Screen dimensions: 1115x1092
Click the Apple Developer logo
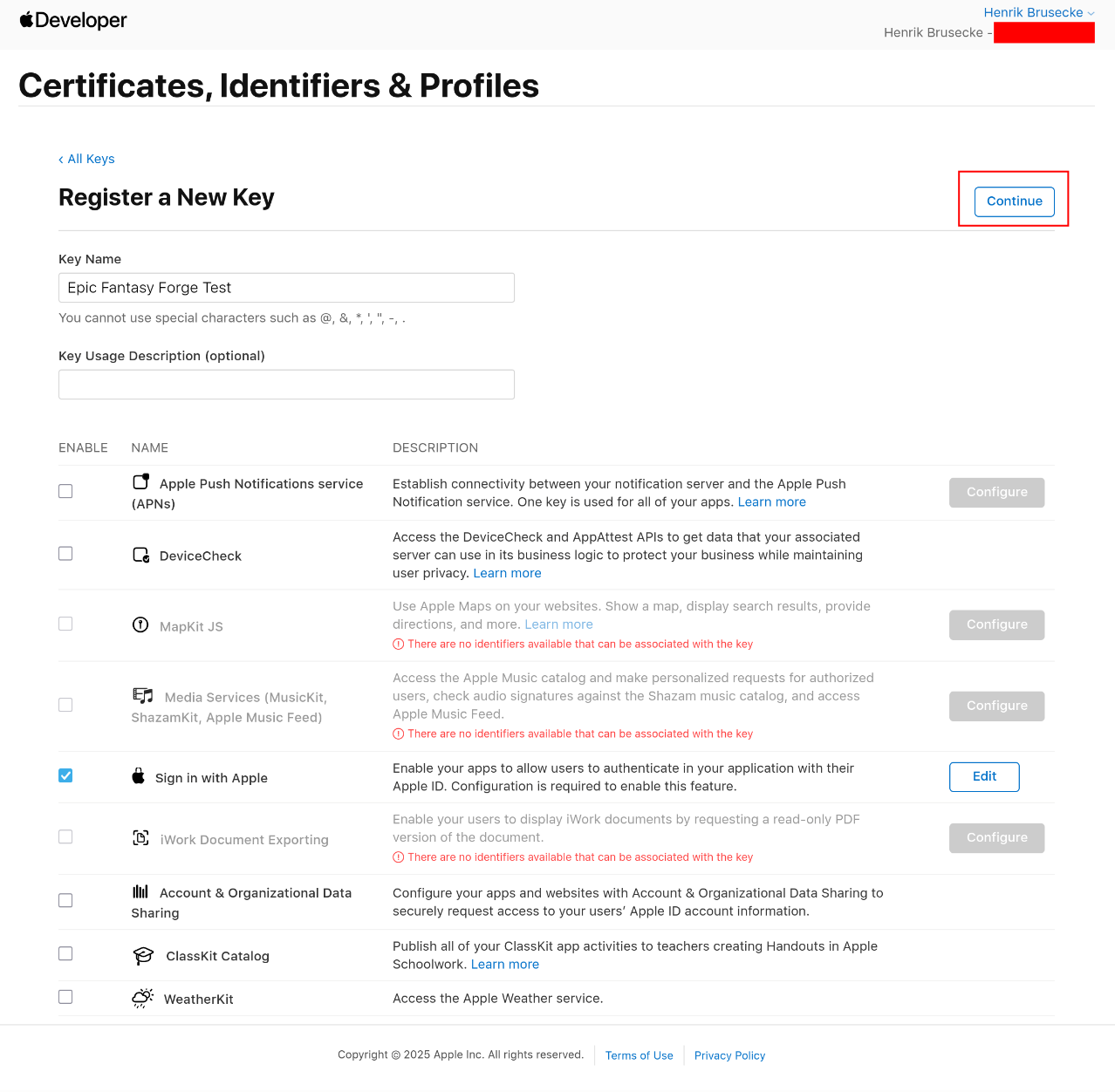point(73,20)
